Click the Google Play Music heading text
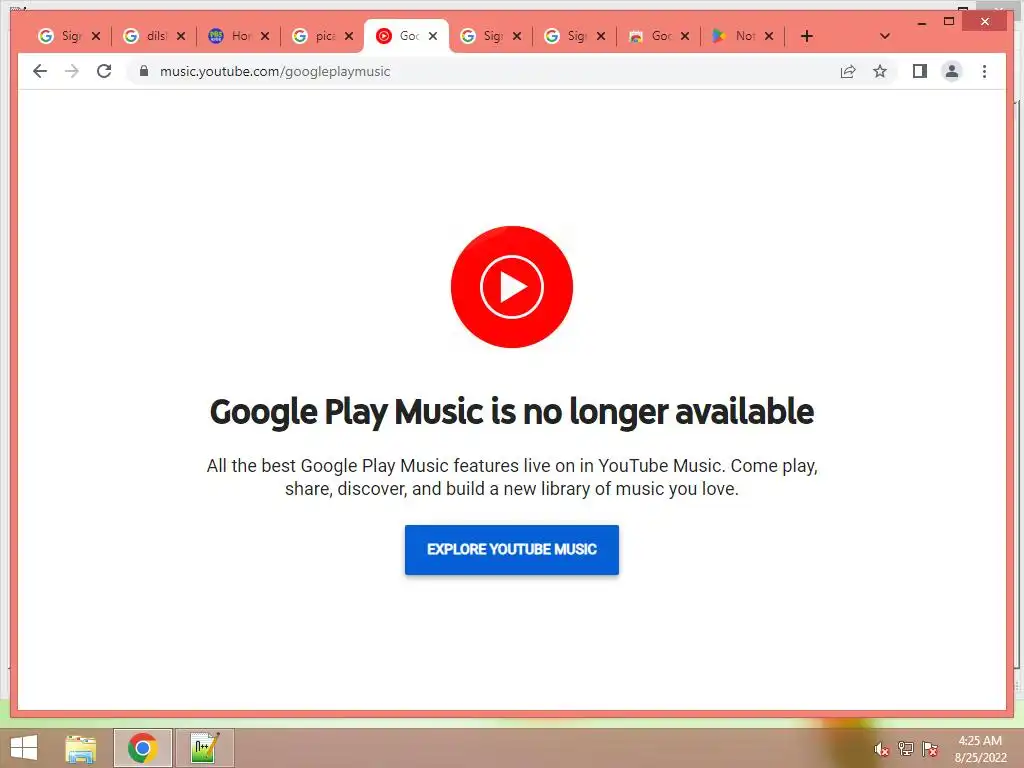1024x768 pixels. pyautogui.click(x=511, y=412)
